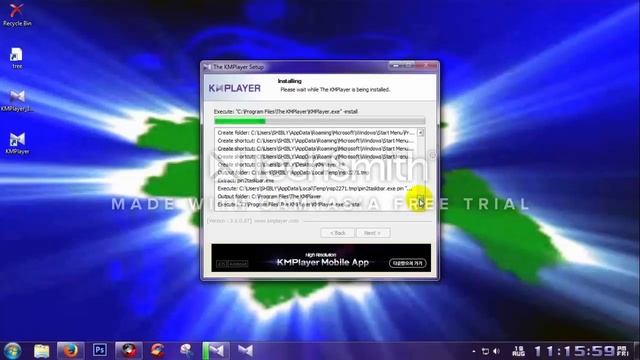The height and width of the screenshot is (360, 640).
Task: Click the red-orange swirl taskbar icon
Action: point(158,351)
